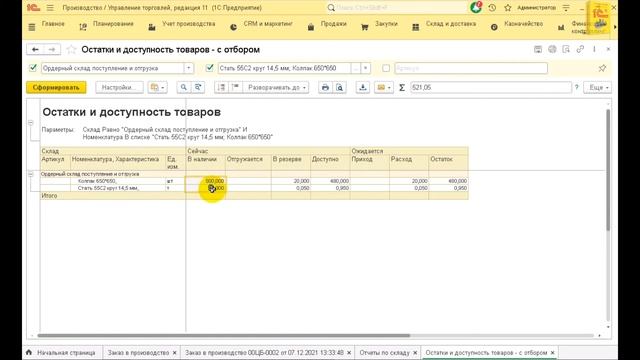This screenshot has width=640, height=360.
Task: Click the warehouse filter input field
Action: coord(113,68)
